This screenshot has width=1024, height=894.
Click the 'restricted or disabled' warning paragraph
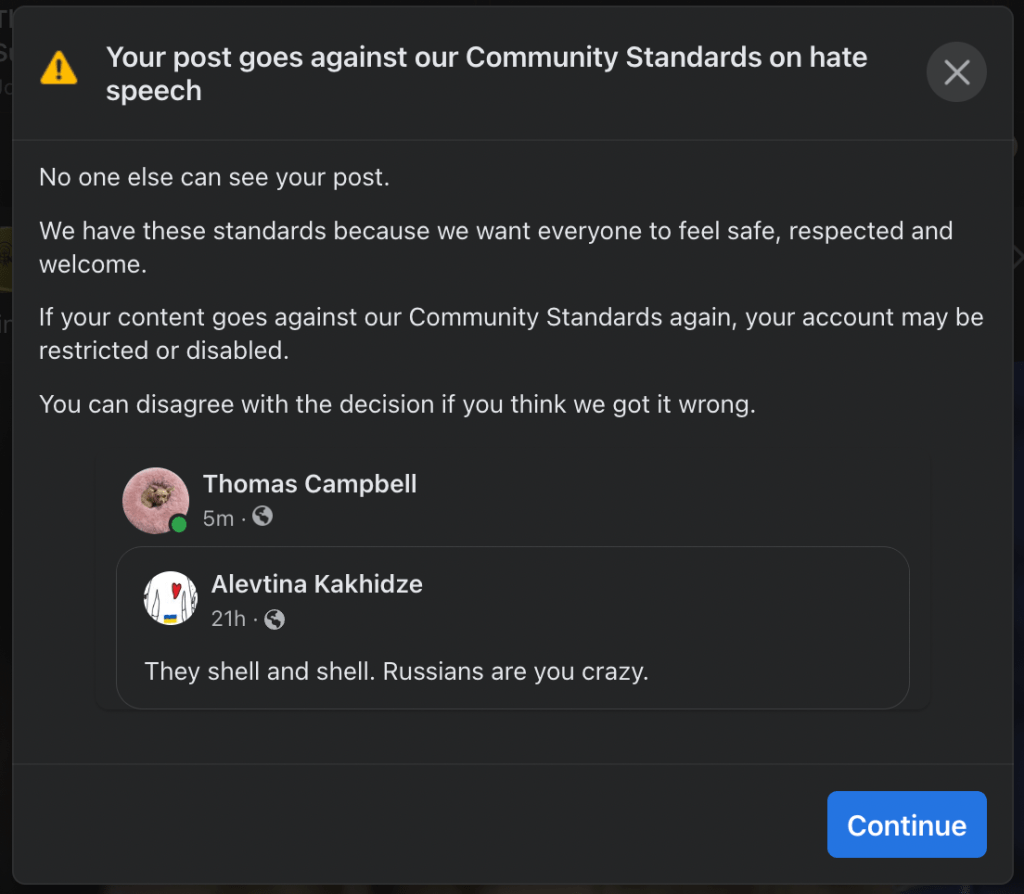[511, 334]
